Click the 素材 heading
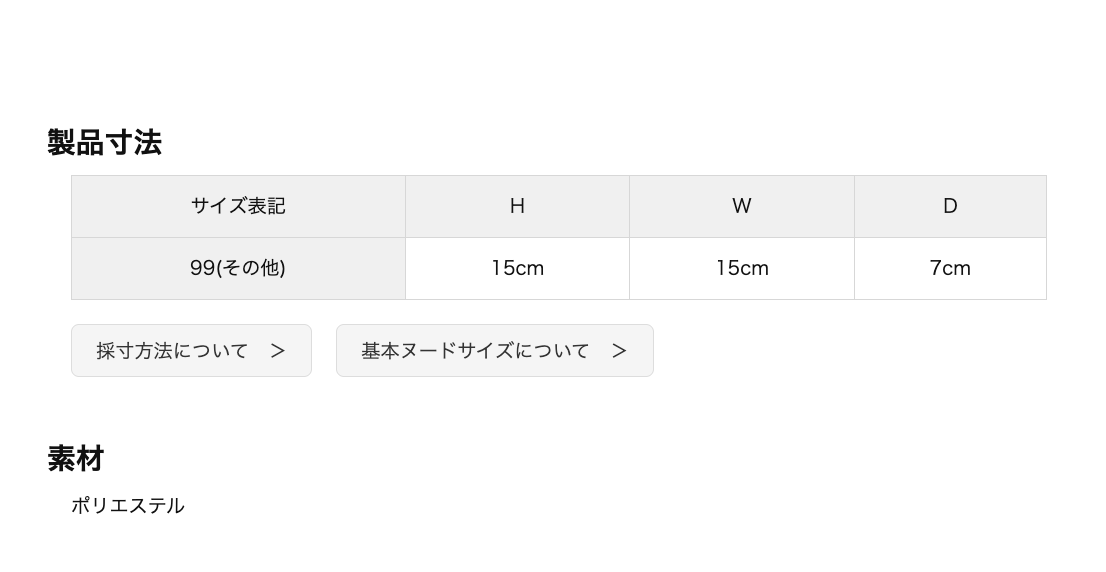 pos(76,458)
